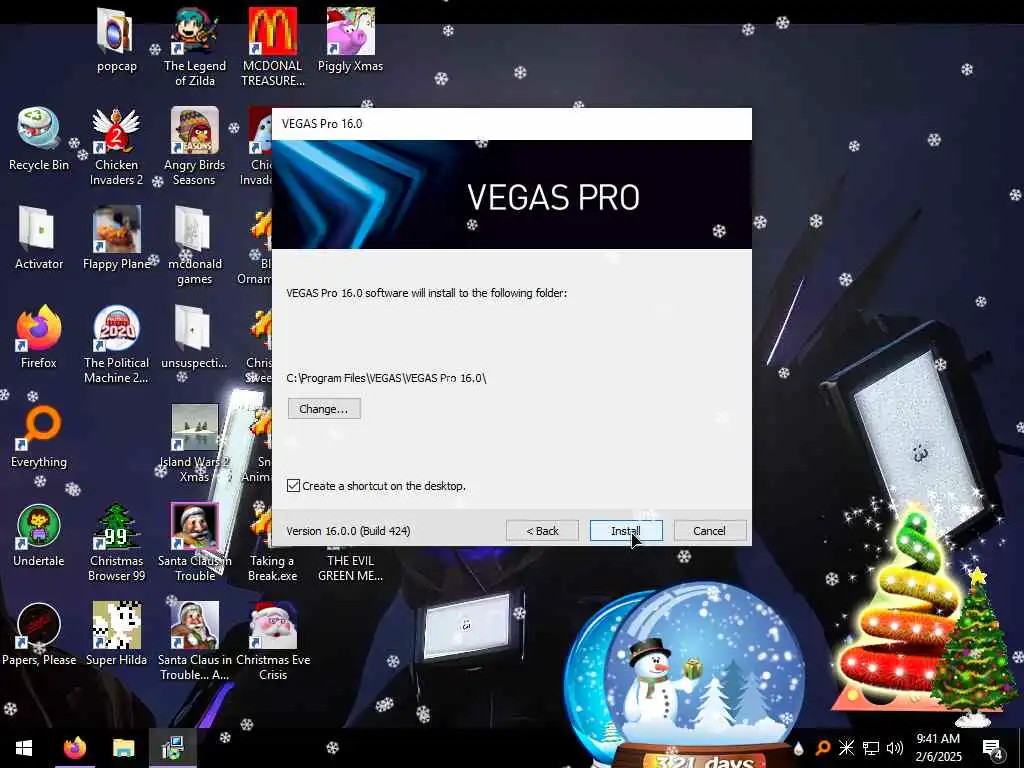Viewport: 1024px width, 768px height.
Task: Click the Everything search tray icon
Action: (822, 748)
